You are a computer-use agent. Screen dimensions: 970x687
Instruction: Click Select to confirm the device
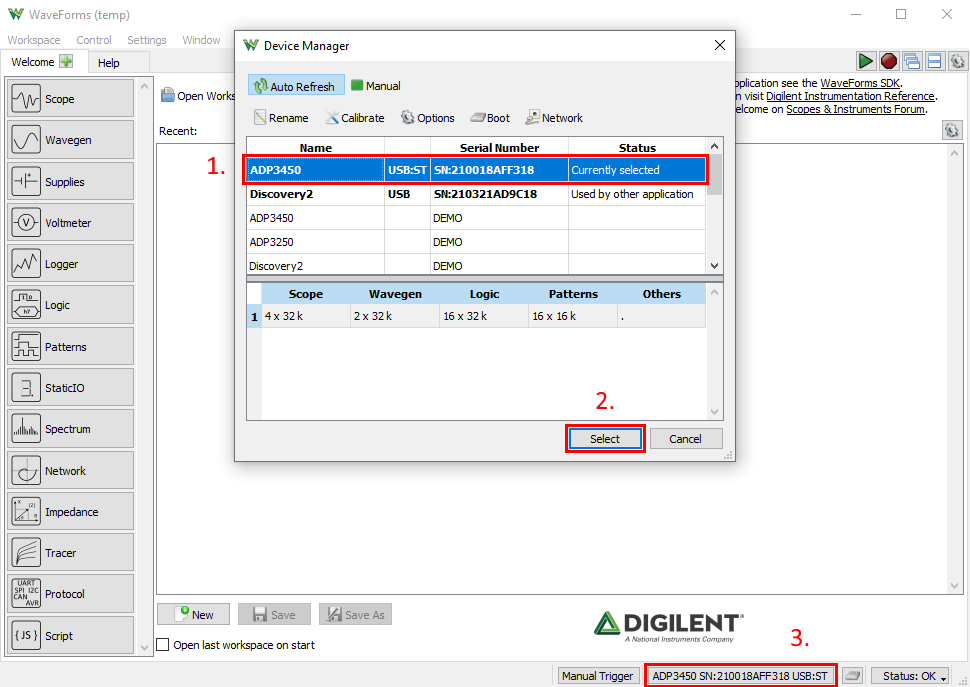click(x=604, y=439)
